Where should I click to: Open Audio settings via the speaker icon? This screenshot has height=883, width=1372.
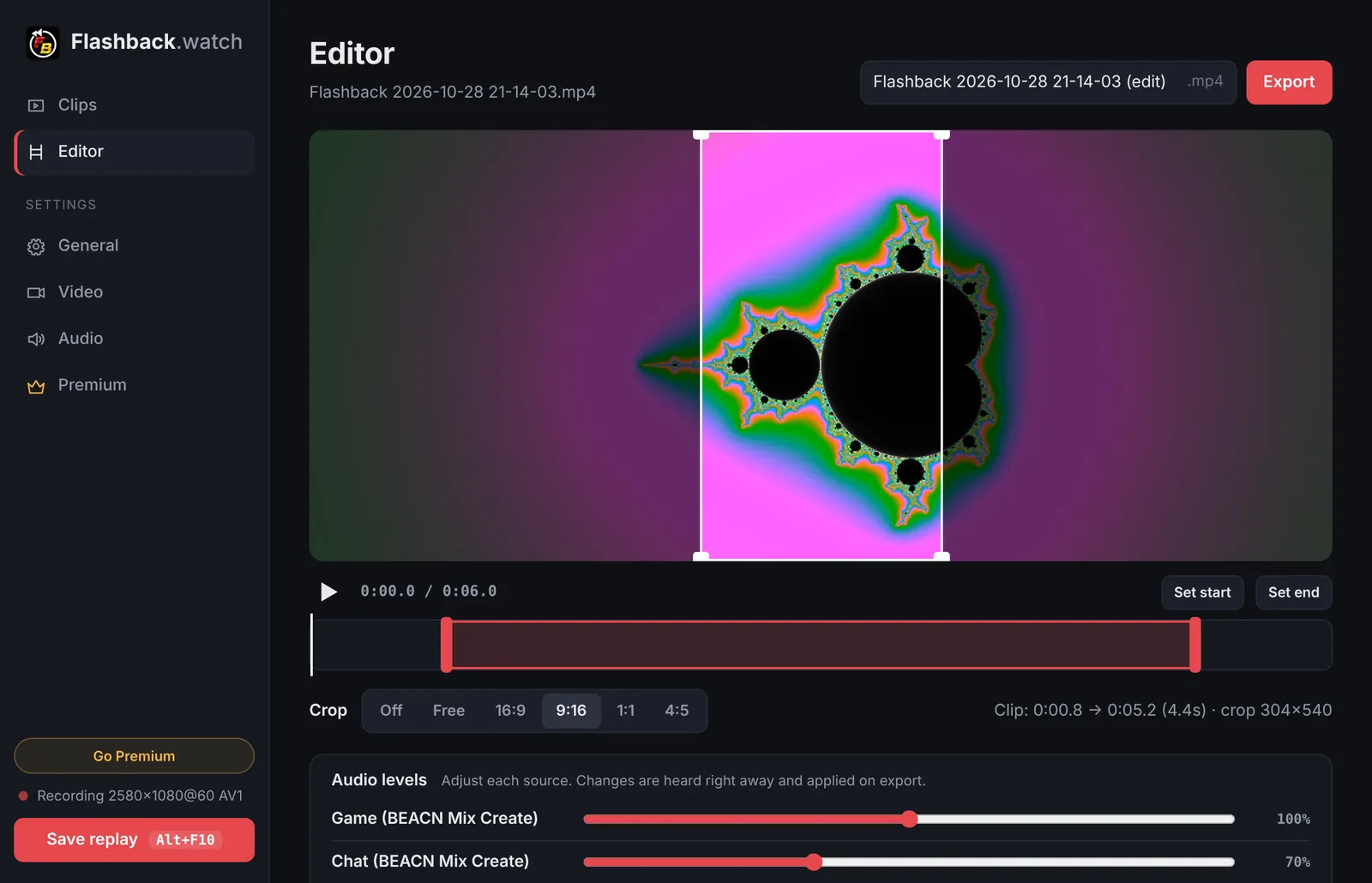(x=36, y=339)
